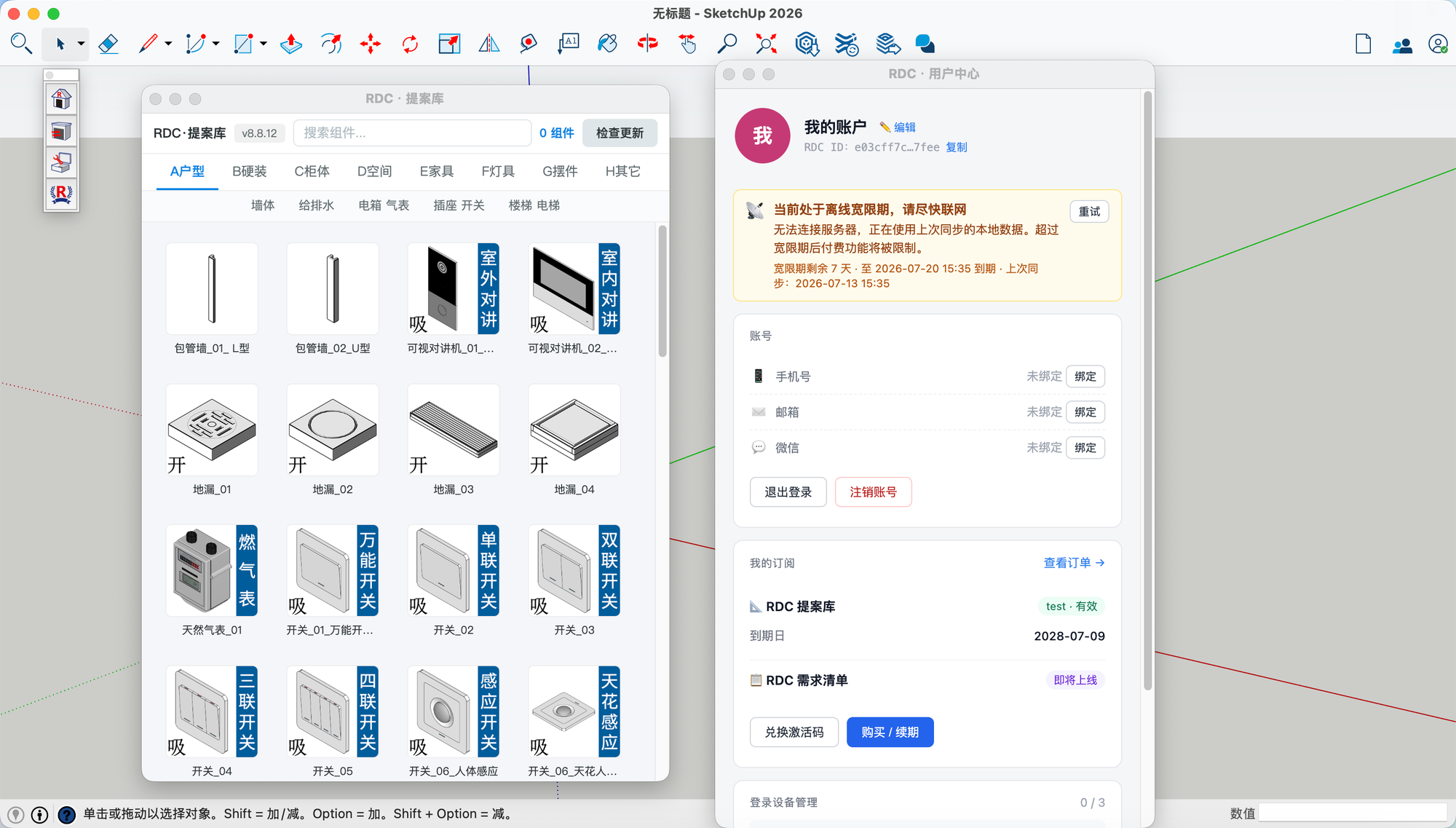Select the 天然气表_01 component thumbnail
Image resolution: width=1456 pixels, height=828 pixels.
pos(212,570)
